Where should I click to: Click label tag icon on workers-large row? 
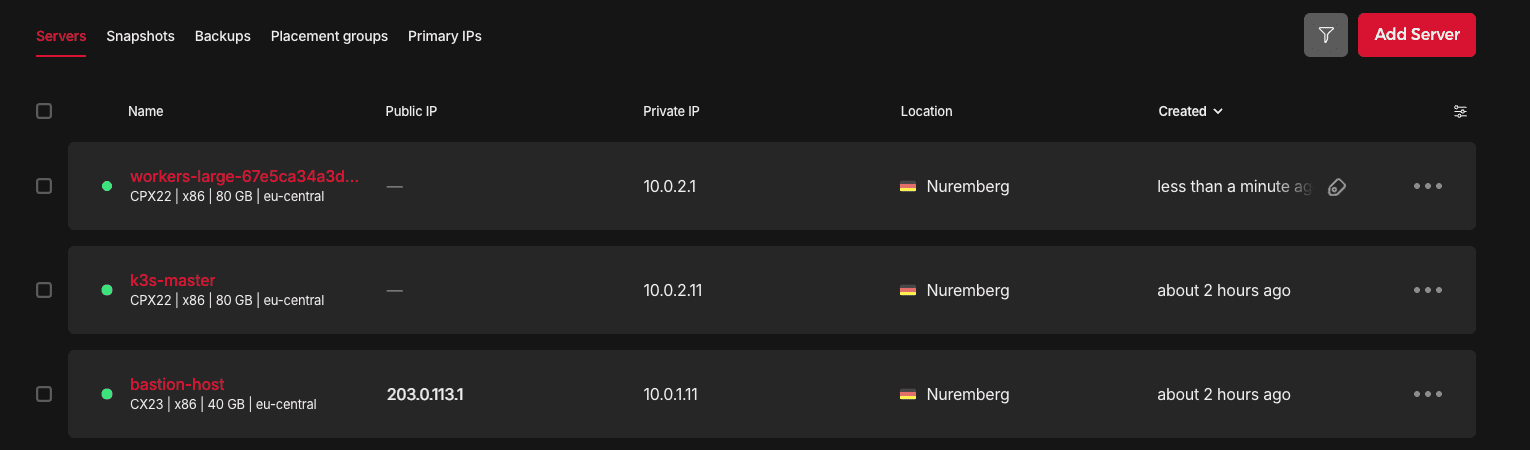coord(1336,187)
